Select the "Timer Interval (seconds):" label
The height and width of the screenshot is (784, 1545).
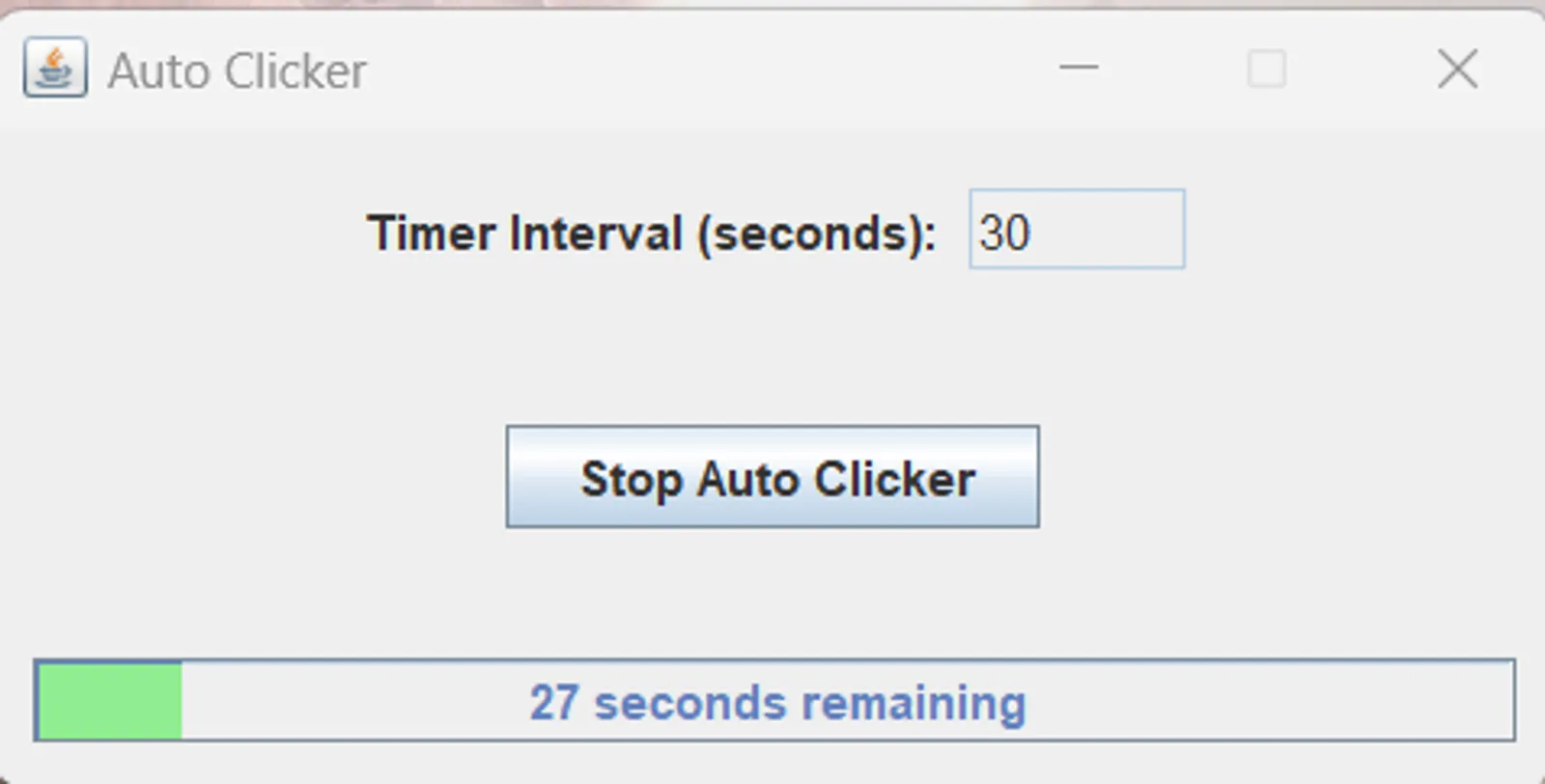[651, 234]
